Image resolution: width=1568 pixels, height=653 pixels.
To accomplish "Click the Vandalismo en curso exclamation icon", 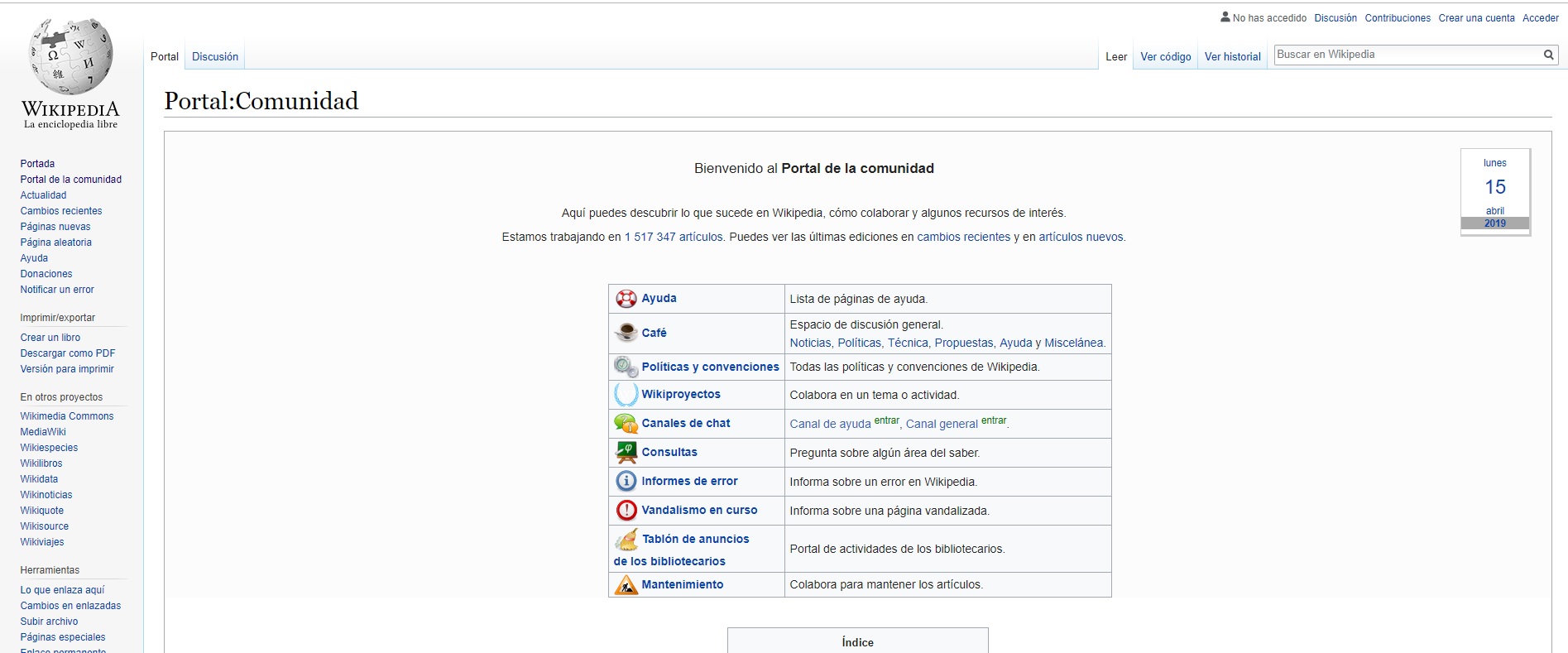I will tap(626, 510).
